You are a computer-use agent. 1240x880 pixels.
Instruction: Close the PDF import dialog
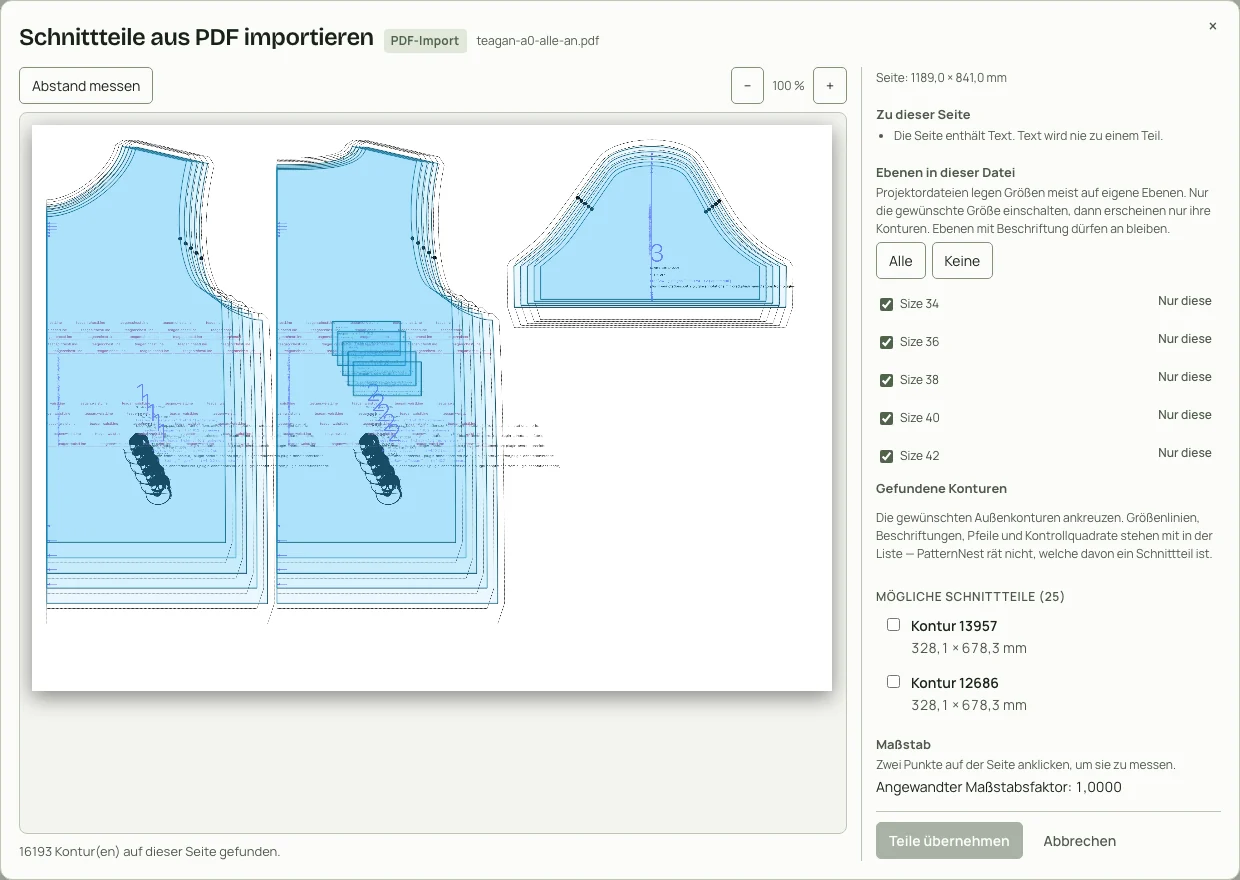tap(1212, 26)
